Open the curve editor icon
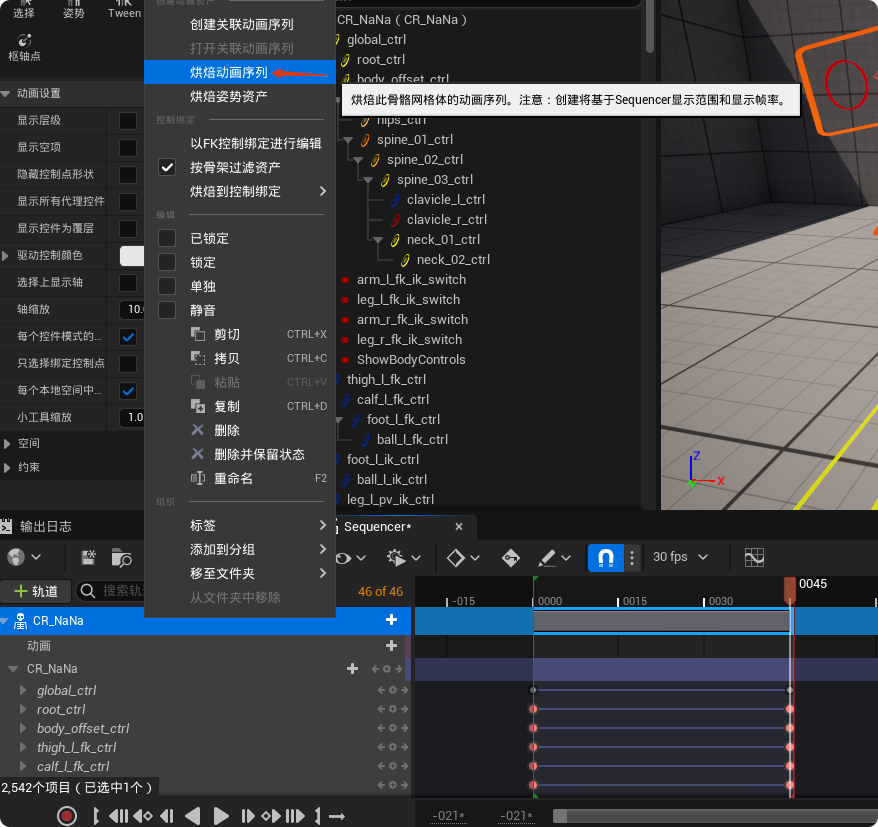The image size is (878, 827). [754, 557]
